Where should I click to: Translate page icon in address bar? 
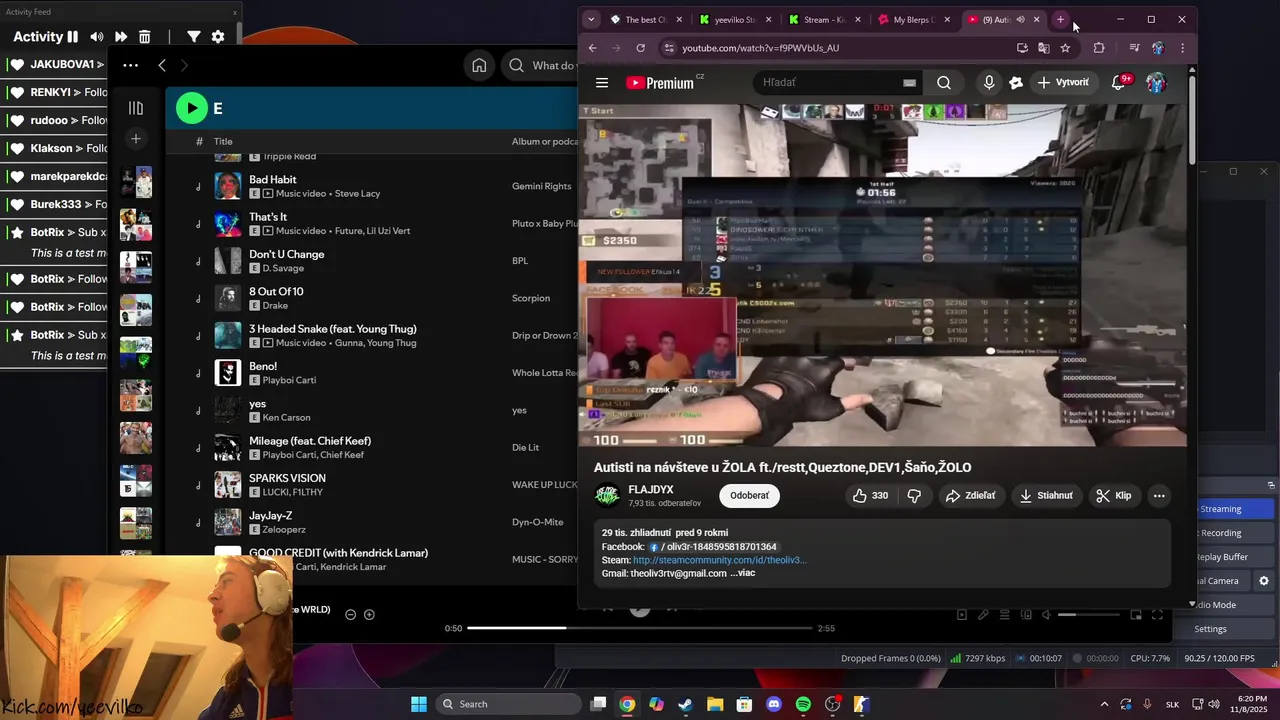(1043, 48)
